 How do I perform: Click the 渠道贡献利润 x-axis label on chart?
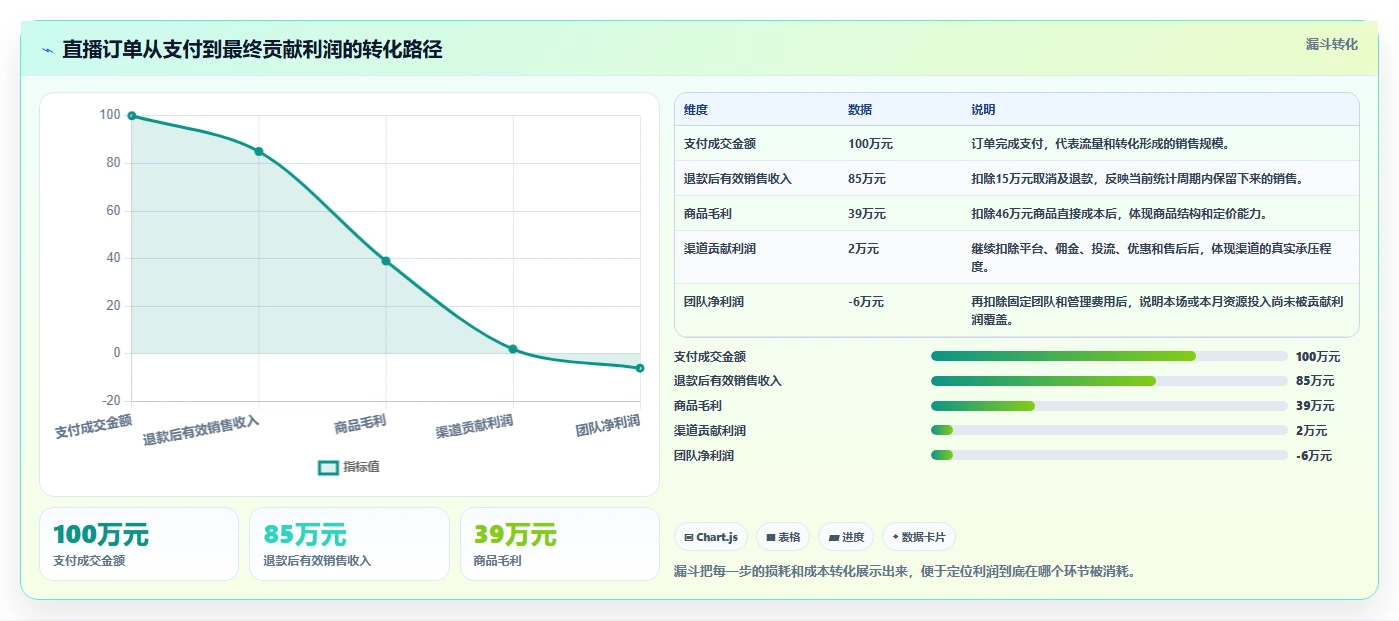pos(475,428)
